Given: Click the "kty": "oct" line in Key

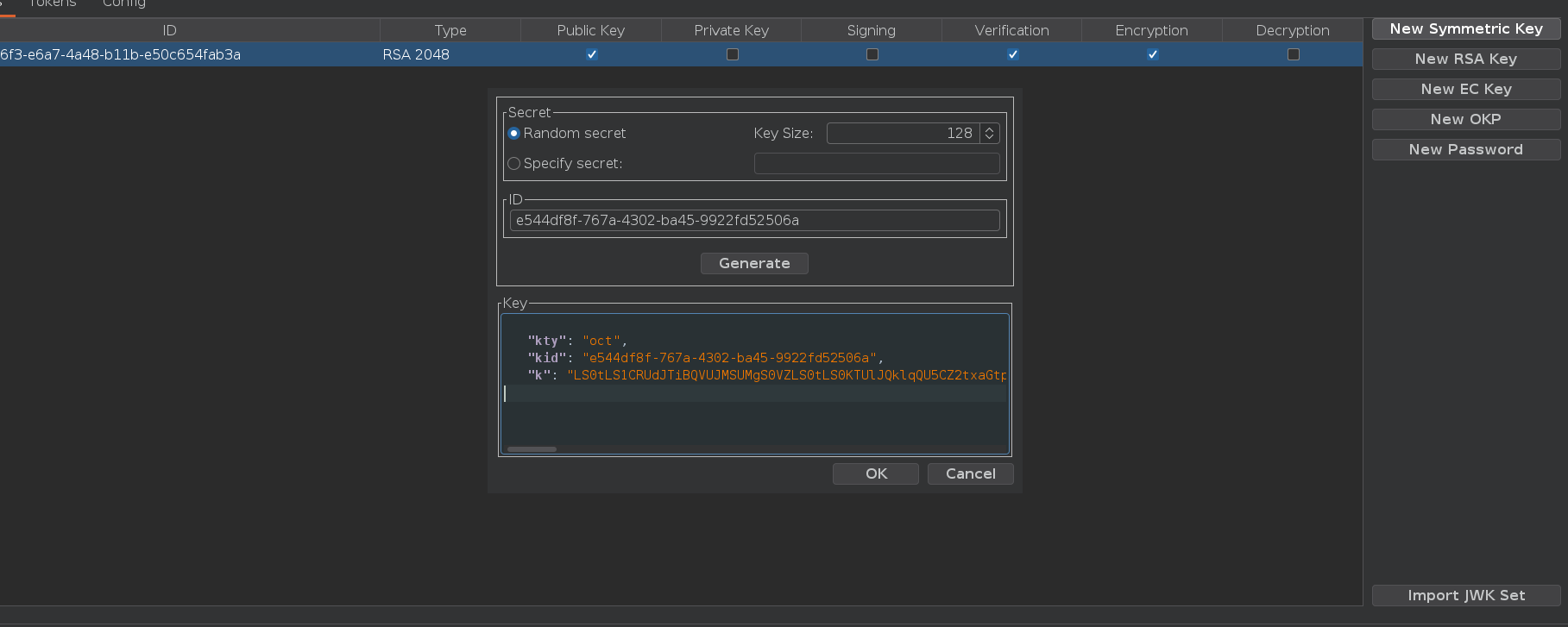Looking at the screenshot, I should pyautogui.click(x=577, y=342).
